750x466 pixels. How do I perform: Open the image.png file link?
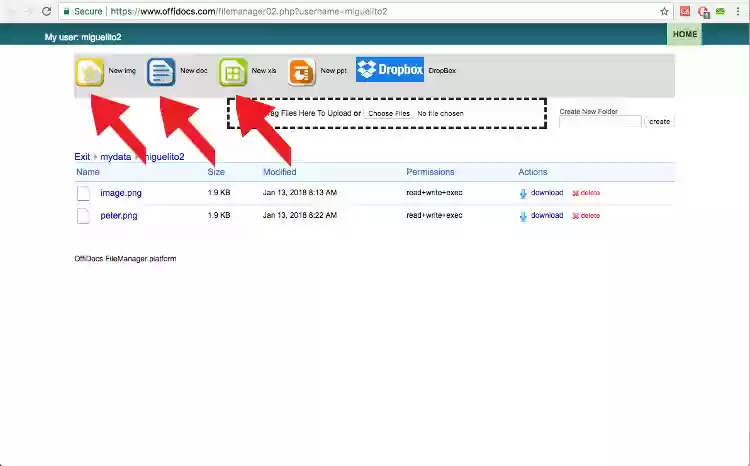[x=121, y=193]
